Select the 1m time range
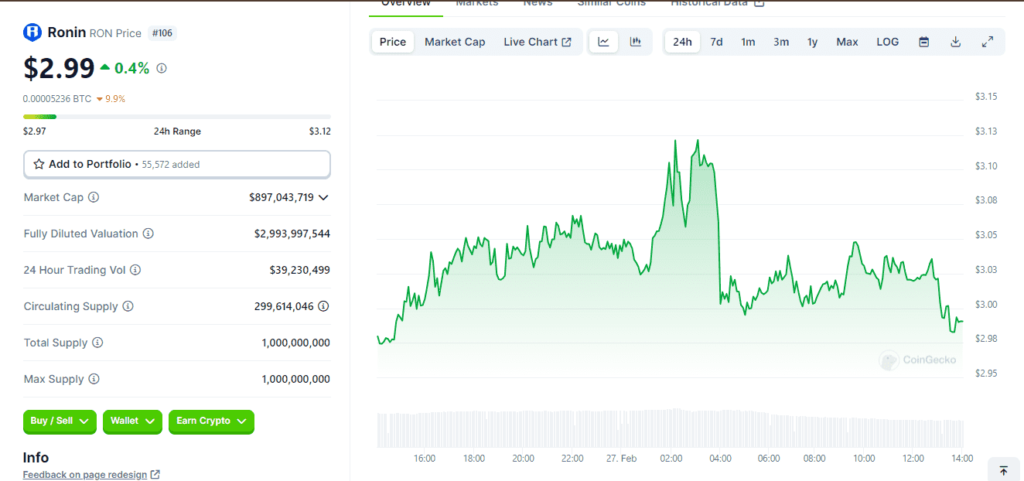1024x481 pixels. pyautogui.click(x=748, y=42)
